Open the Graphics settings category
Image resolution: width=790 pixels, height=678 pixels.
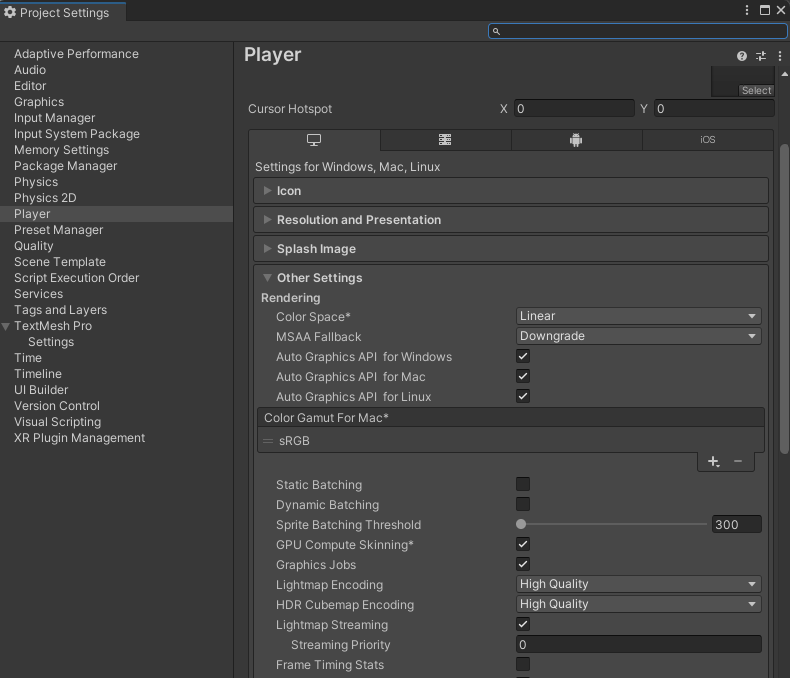39,102
